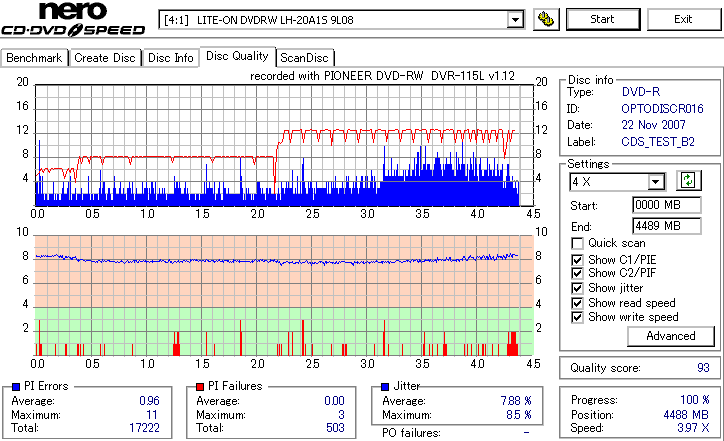
Task: Switch to the Benchmark tab
Action: tap(34, 58)
